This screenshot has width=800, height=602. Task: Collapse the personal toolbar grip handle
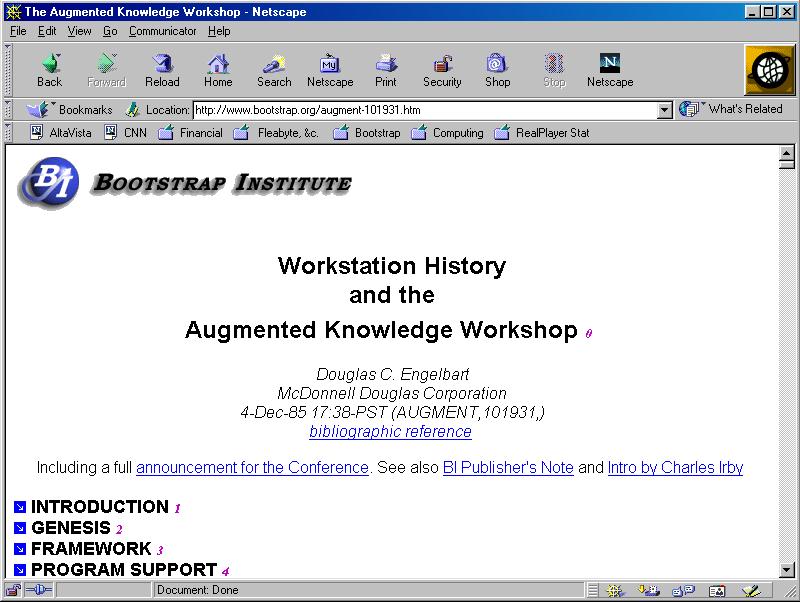(8, 133)
